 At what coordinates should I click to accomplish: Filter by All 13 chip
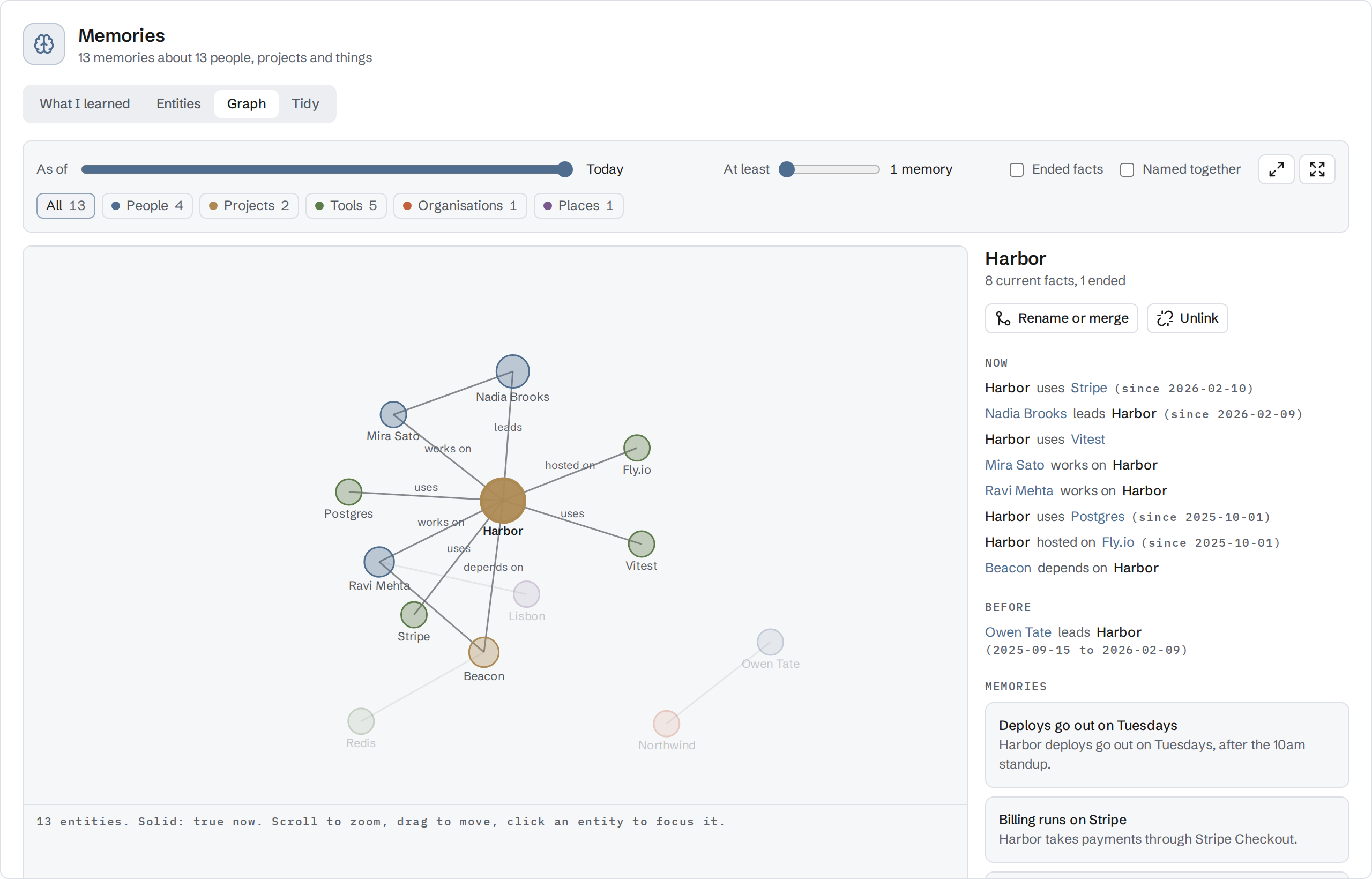[x=65, y=205]
